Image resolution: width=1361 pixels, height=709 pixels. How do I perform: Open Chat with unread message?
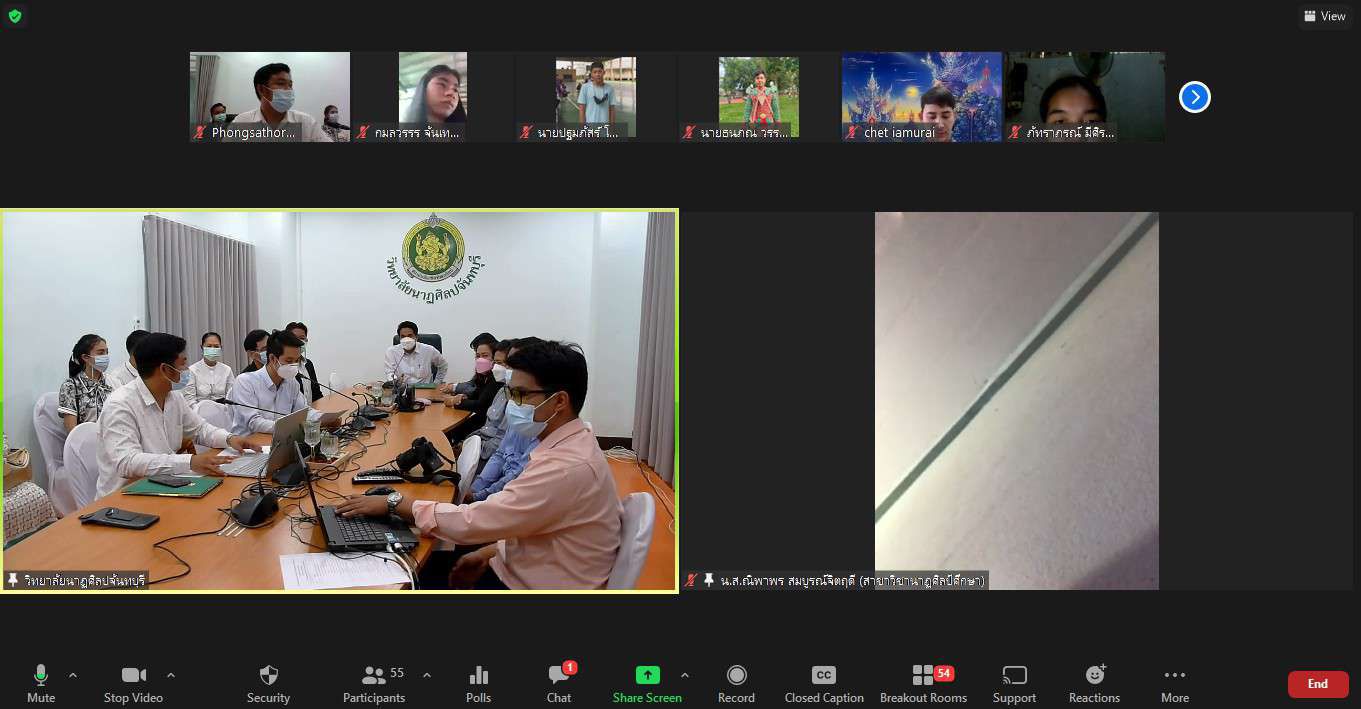(559, 683)
